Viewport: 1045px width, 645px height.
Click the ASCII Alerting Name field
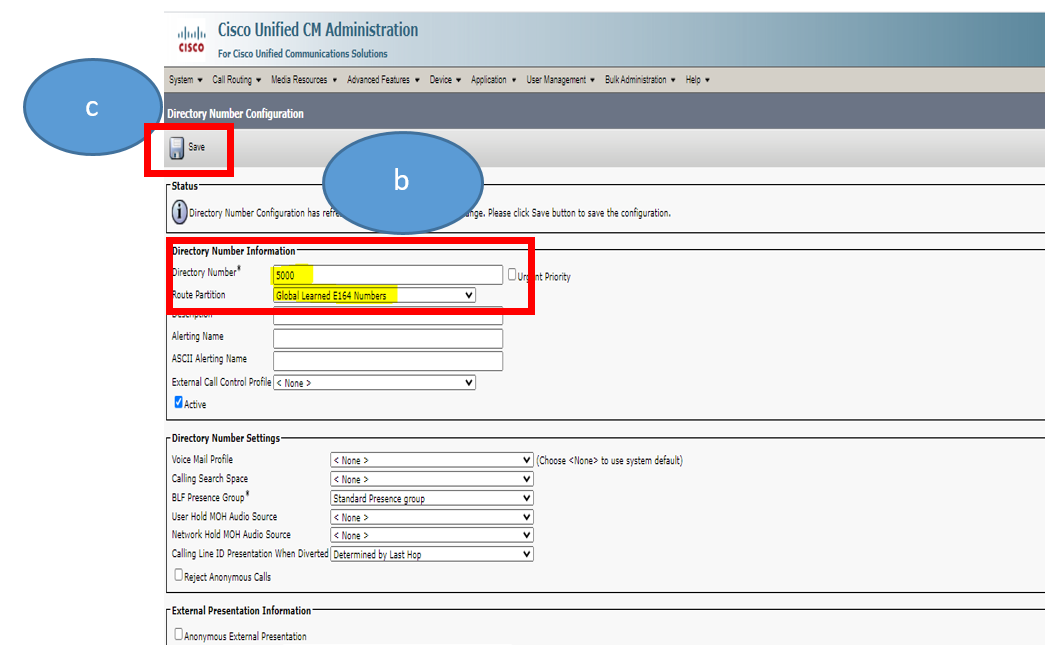(388, 360)
